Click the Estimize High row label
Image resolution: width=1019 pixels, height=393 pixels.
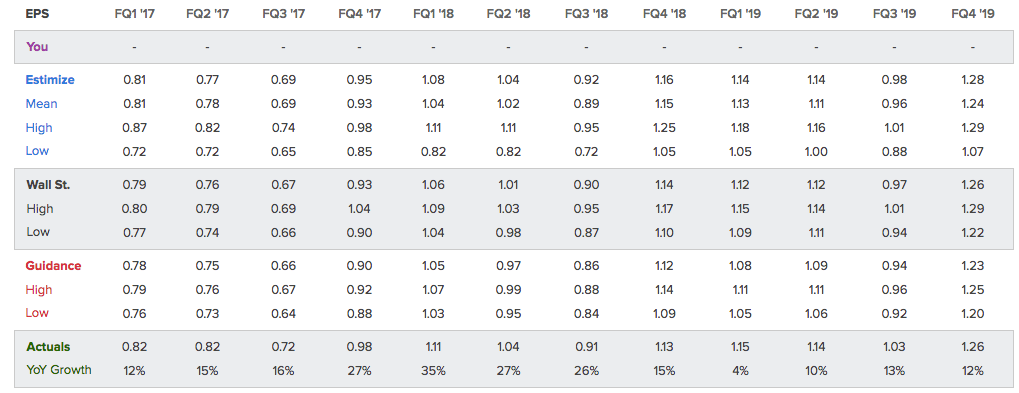tap(39, 127)
